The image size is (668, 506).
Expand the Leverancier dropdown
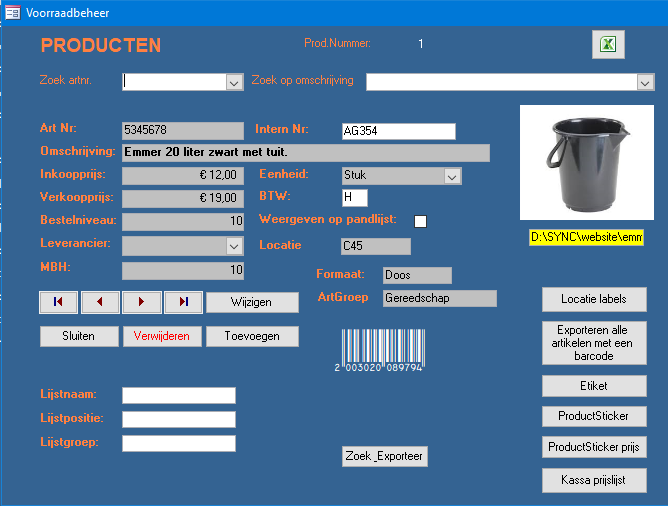click(234, 245)
